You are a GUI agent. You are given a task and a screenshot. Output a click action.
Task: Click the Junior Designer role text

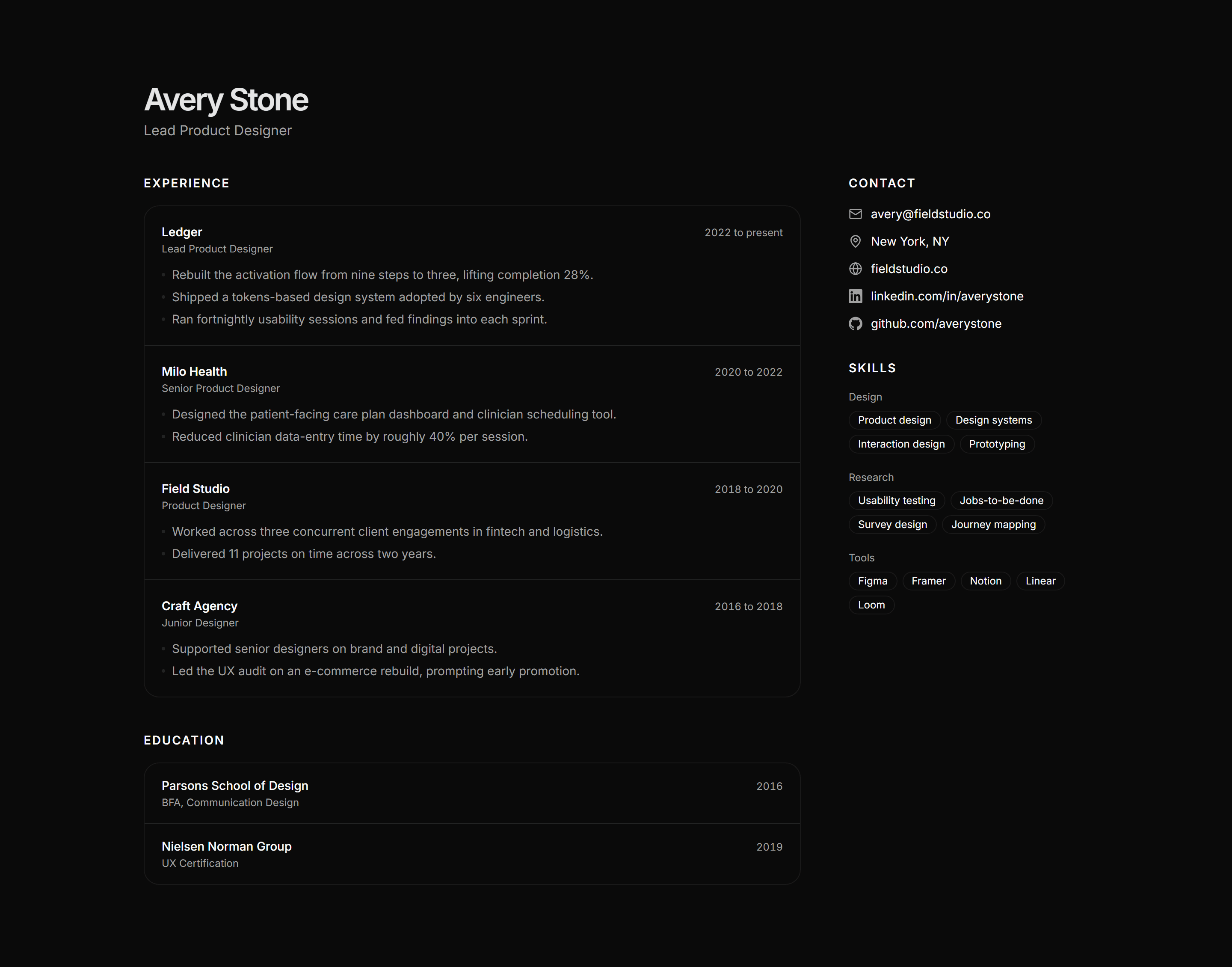(x=200, y=623)
